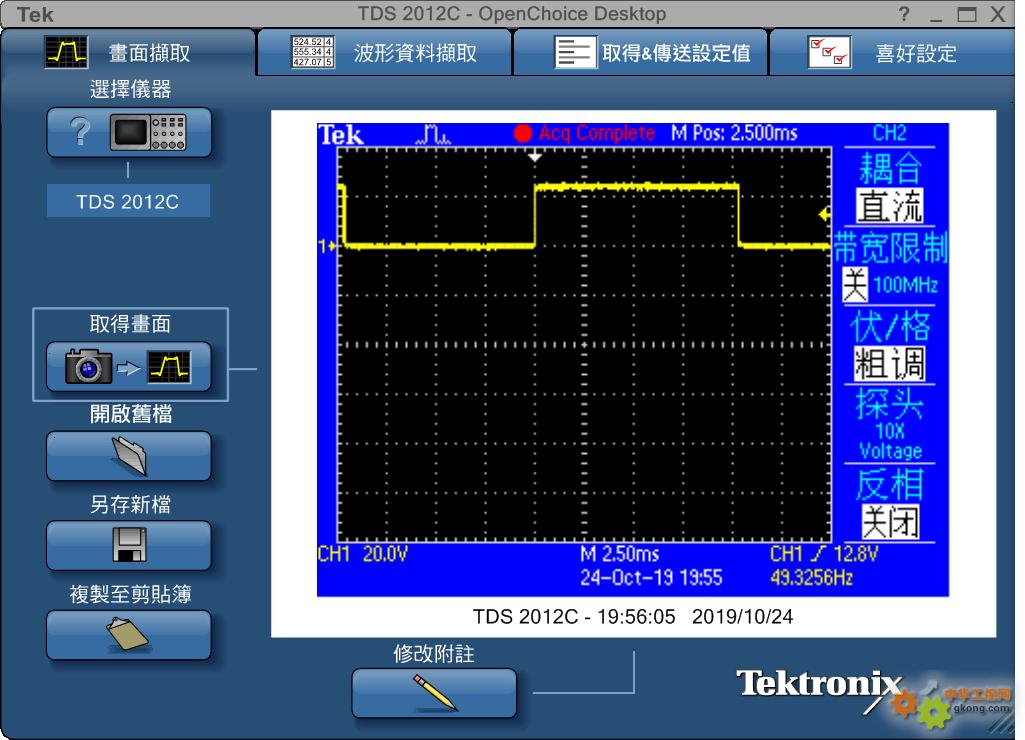Click the settings list icon on 取得&傳送設定值 tab

coord(575,52)
